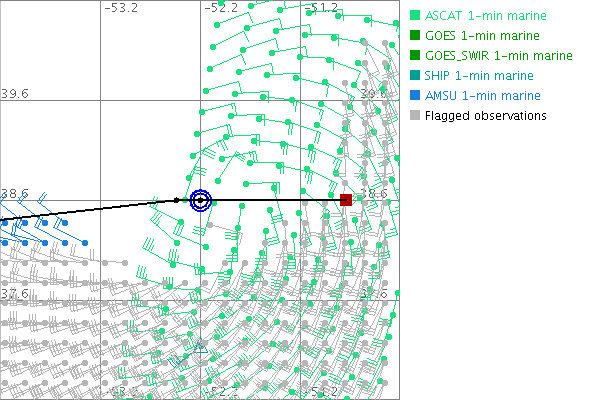The height and width of the screenshot is (400, 600).
Task: Click the ASCAT light green legend swatch
Action: 415,17
